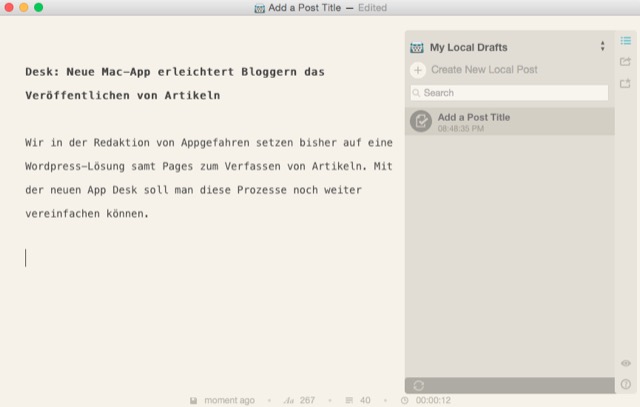Open the My Local Drafts blog selector
Screen dimensions: 640x407
469,47
